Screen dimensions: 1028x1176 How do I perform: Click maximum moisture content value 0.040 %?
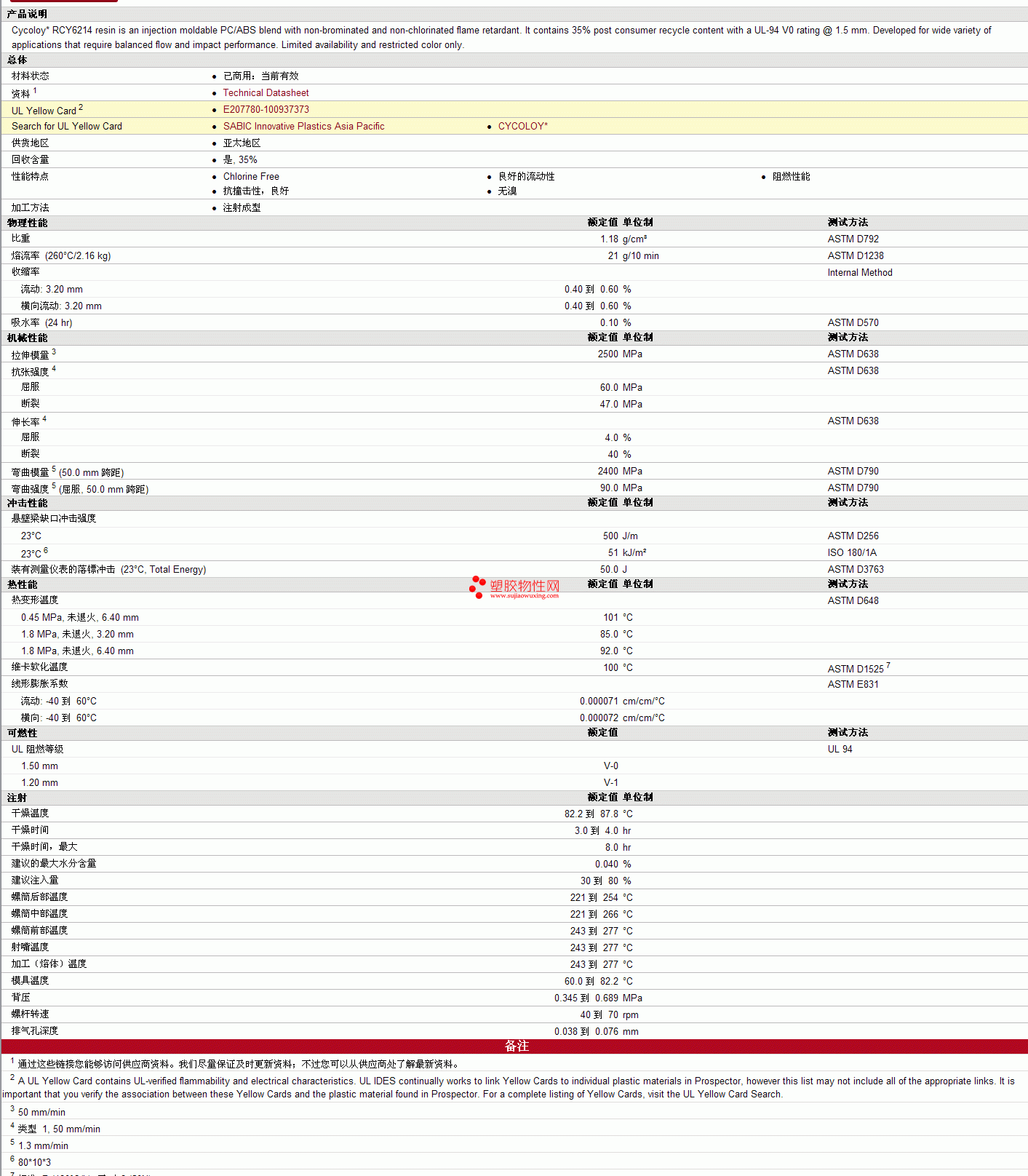pyautogui.click(x=613, y=865)
